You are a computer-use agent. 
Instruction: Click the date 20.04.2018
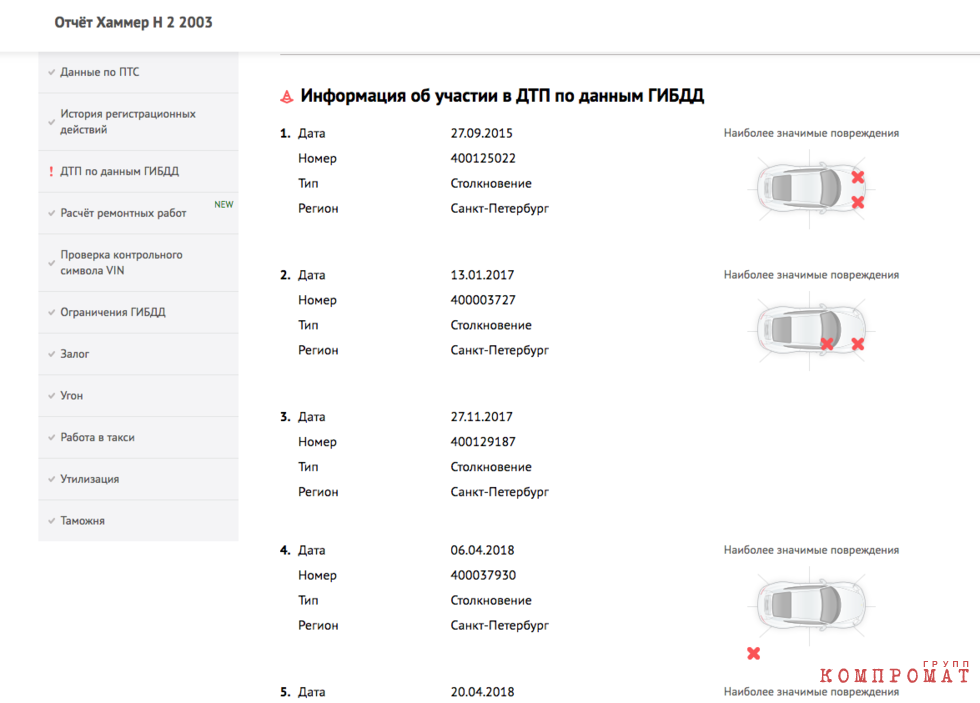[482, 692]
